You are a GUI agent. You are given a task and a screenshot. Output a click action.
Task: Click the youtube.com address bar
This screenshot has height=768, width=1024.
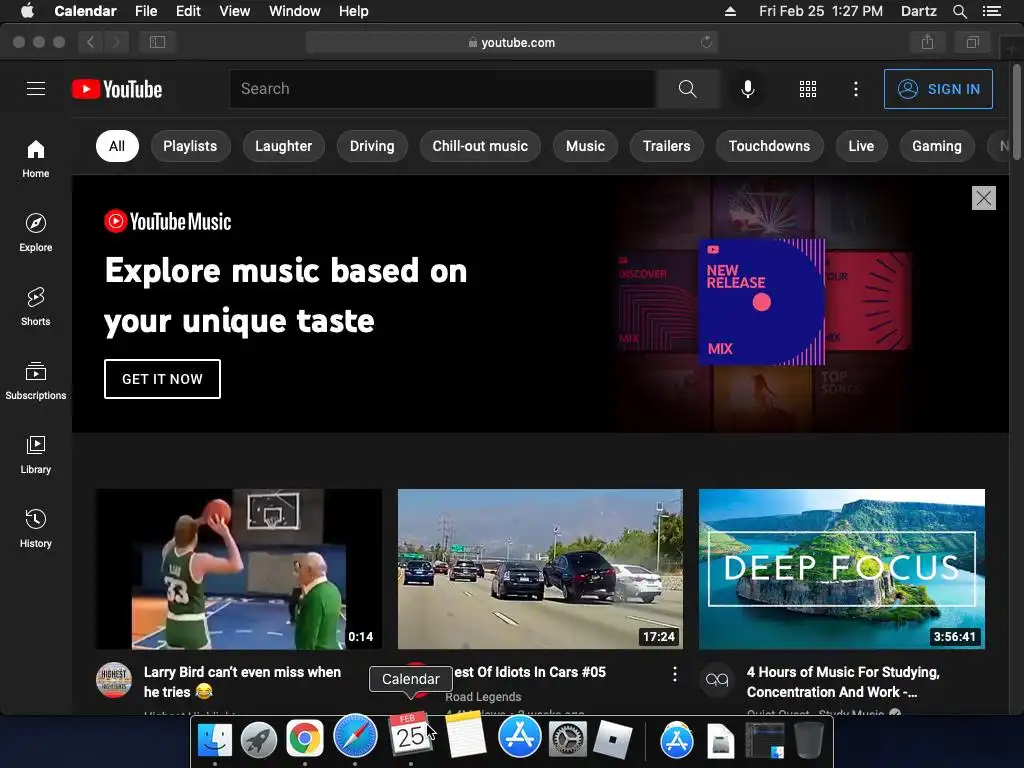click(x=511, y=42)
